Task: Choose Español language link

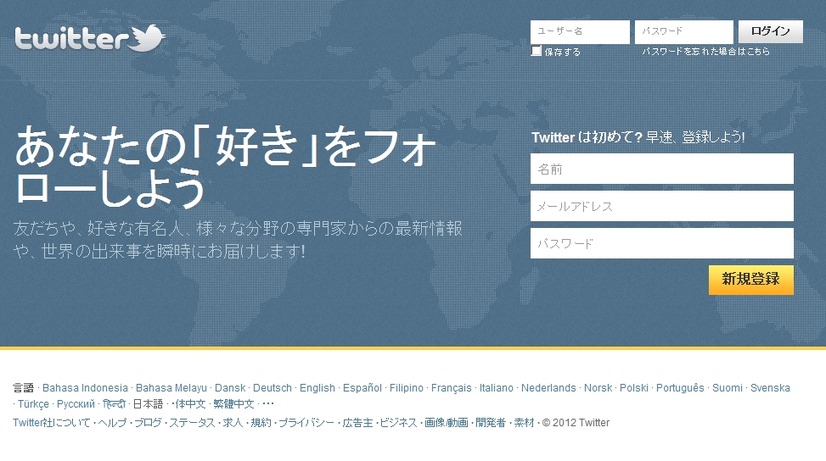Action: click(x=362, y=388)
